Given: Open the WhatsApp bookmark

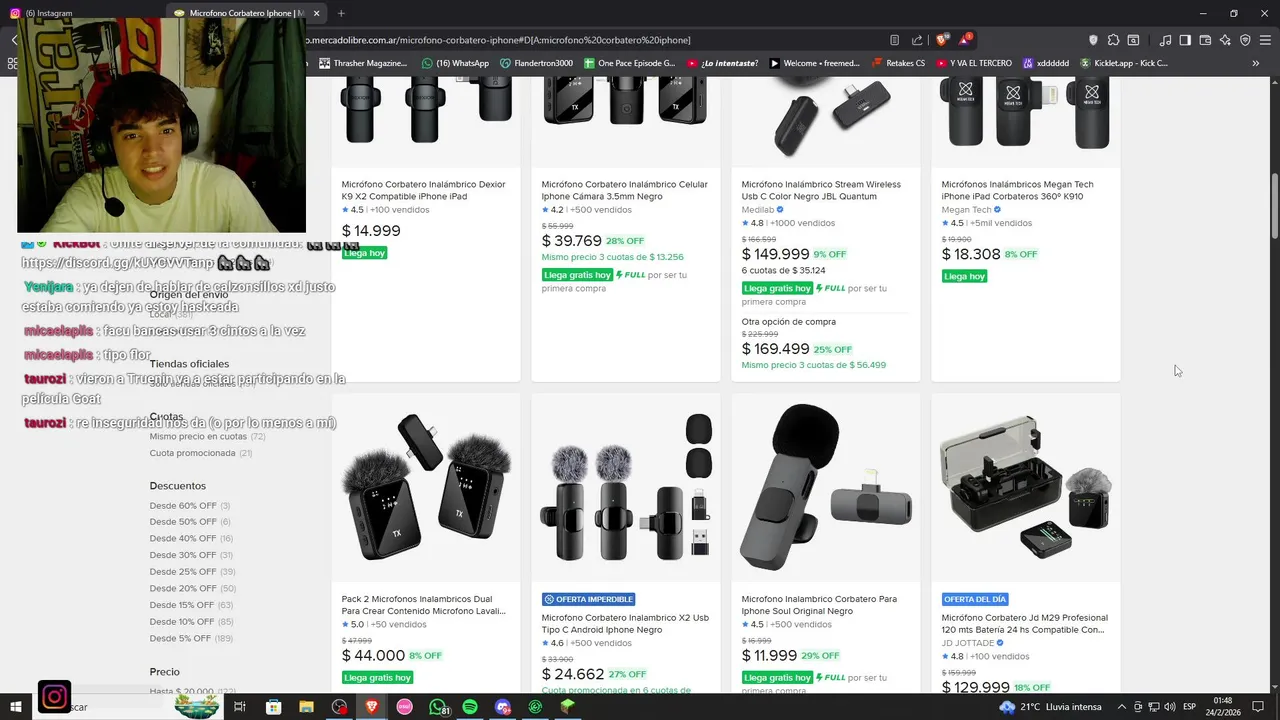Looking at the screenshot, I should point(455,63).
